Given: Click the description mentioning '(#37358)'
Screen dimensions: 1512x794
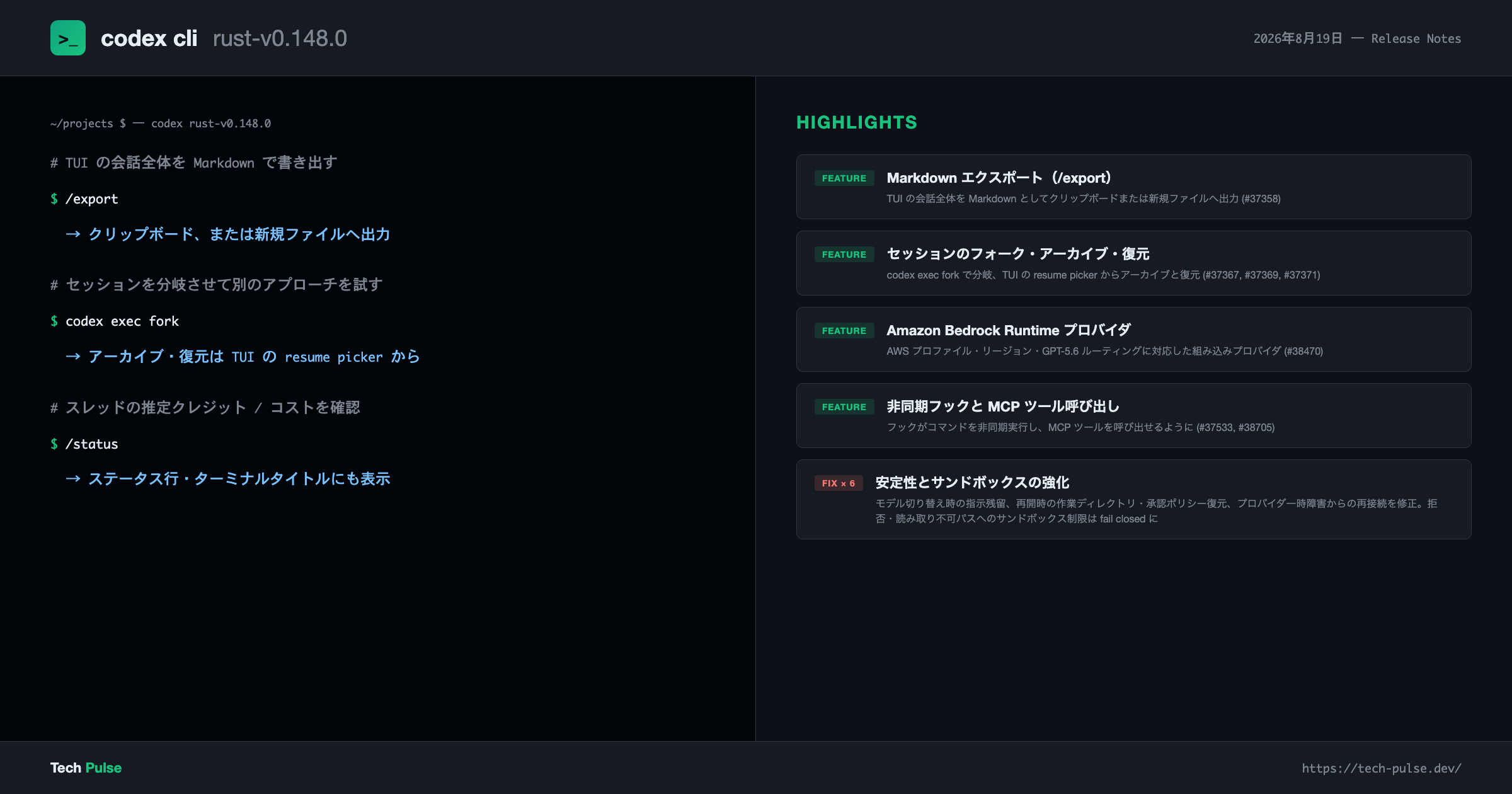Looking at the screenshot, I should 1084,198.
